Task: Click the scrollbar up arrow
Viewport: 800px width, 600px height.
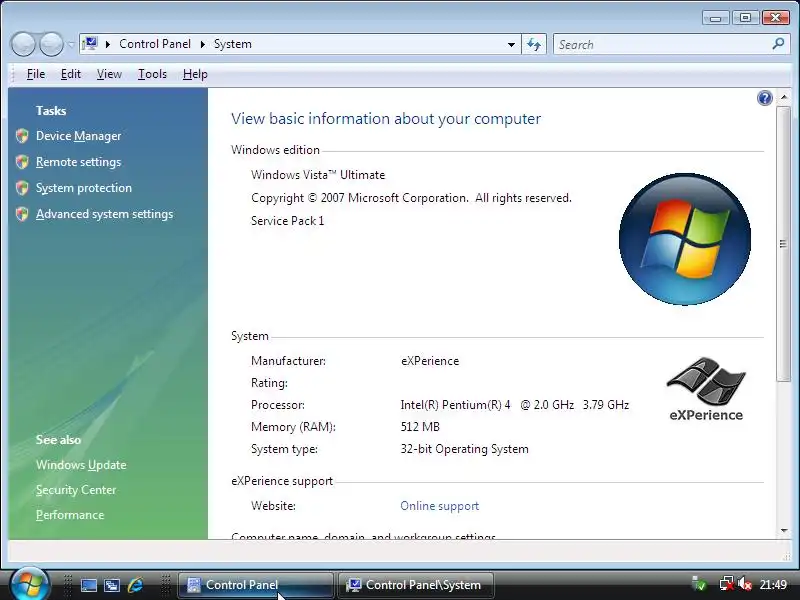Action: pyautogui.click(x=784, y=97)
